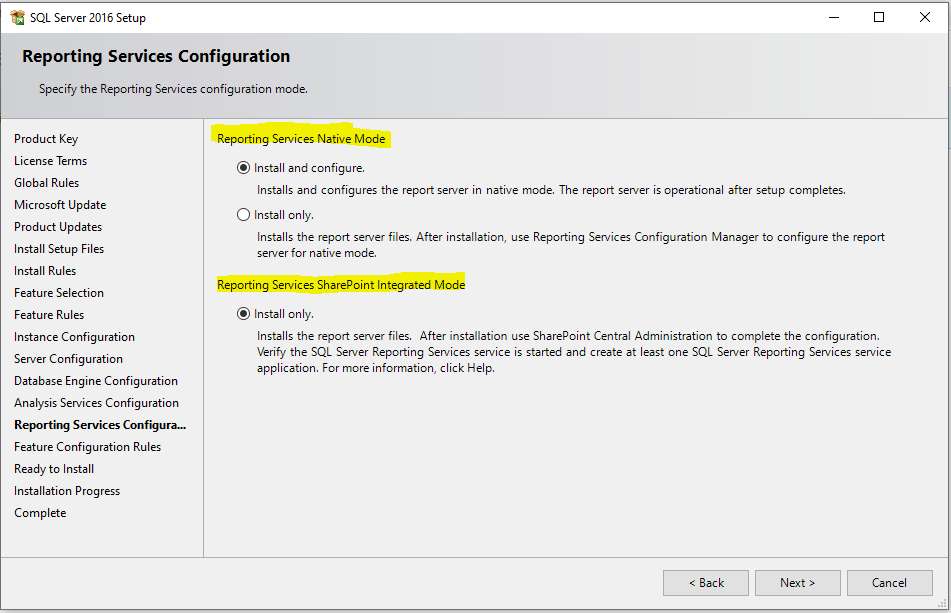This screenshot has height=613, width=951.
Task: Select Native Mode Install and configure option
Action: click(x=243, y=168)
